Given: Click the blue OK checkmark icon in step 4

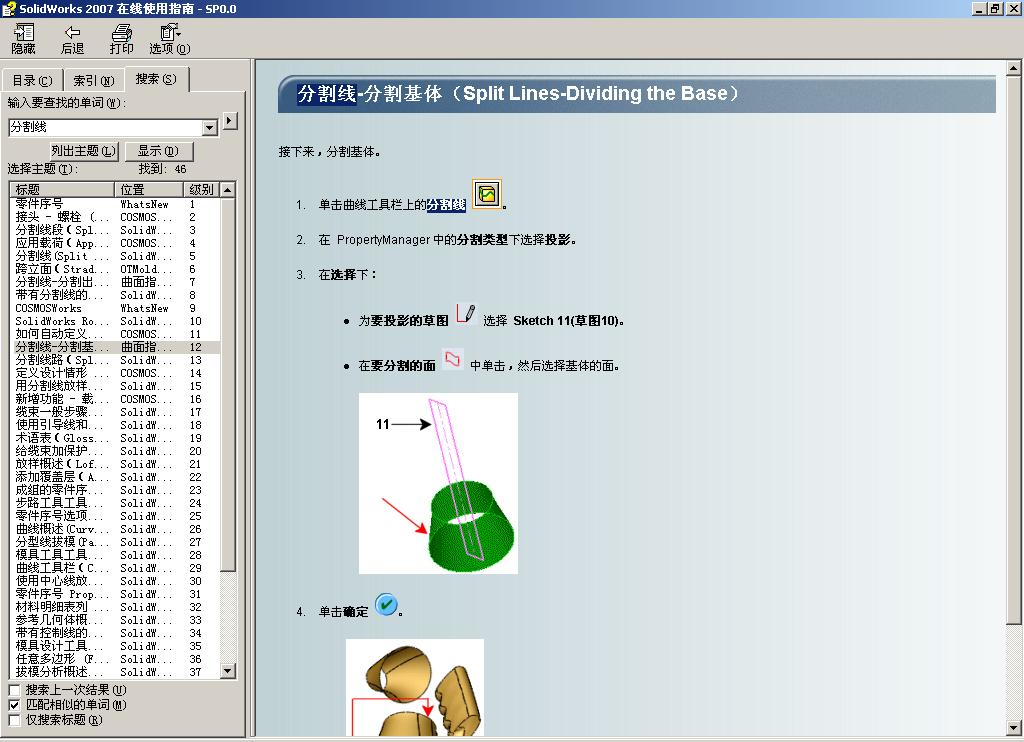Looking at the screenshot, I should [386, 604].
